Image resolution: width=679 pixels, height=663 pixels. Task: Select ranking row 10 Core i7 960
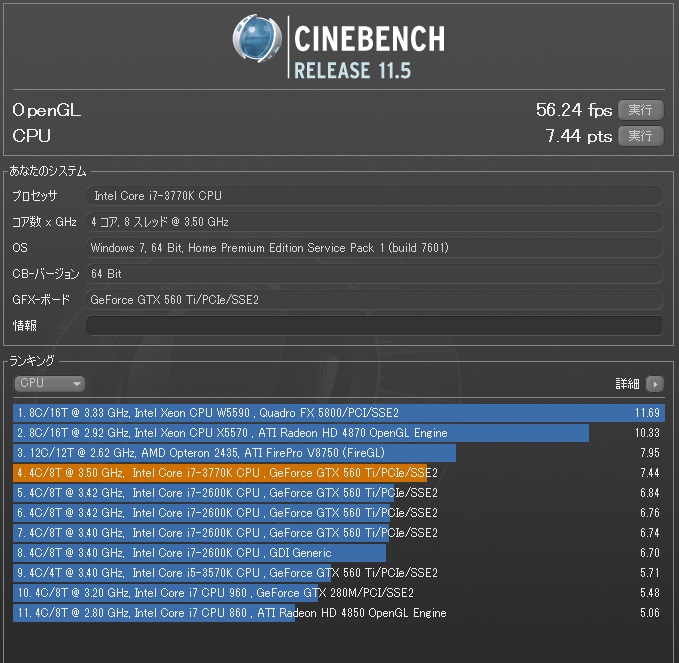coord(339,592)
